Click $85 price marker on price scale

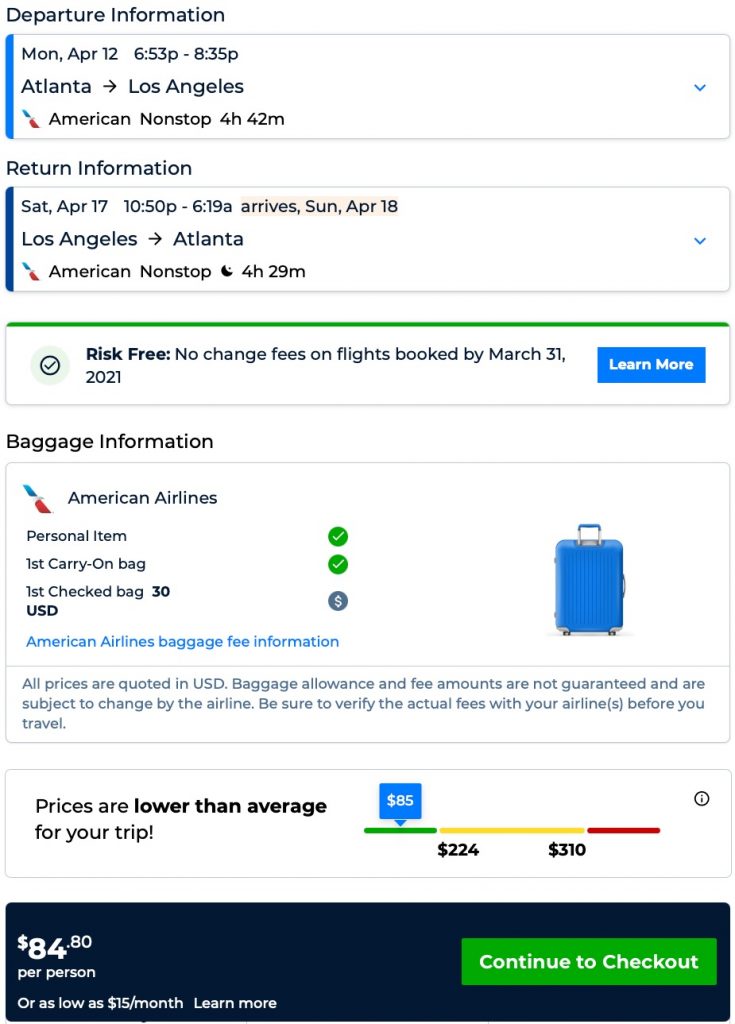coord(400,801)
